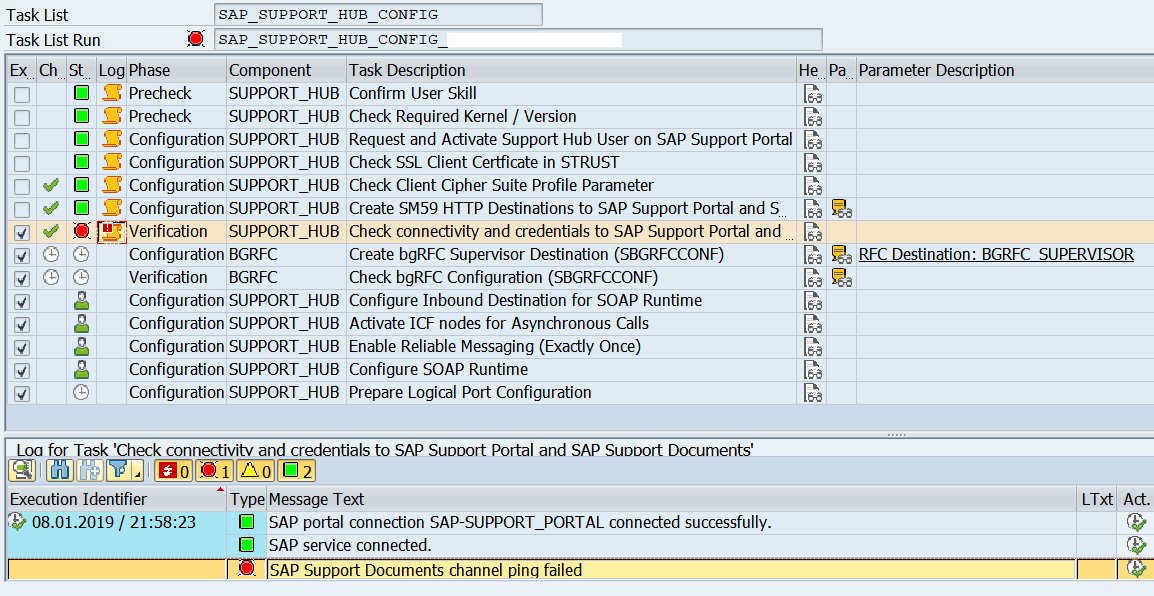Open log for Check SSL Client Certificate task
1154x596 pixels.
click(112, 162)
